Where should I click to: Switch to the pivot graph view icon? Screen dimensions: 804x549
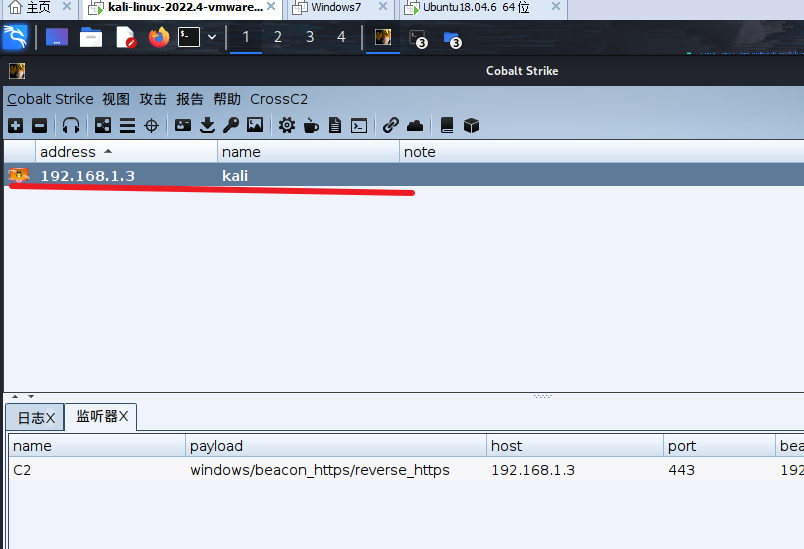click(x=103, y=126)
